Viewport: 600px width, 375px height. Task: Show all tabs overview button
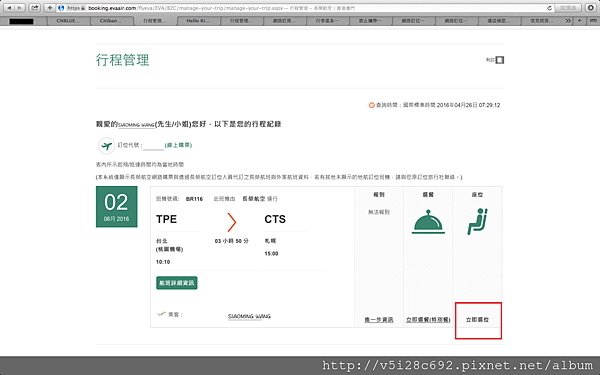pyautogui.click(x=592, y=21)
